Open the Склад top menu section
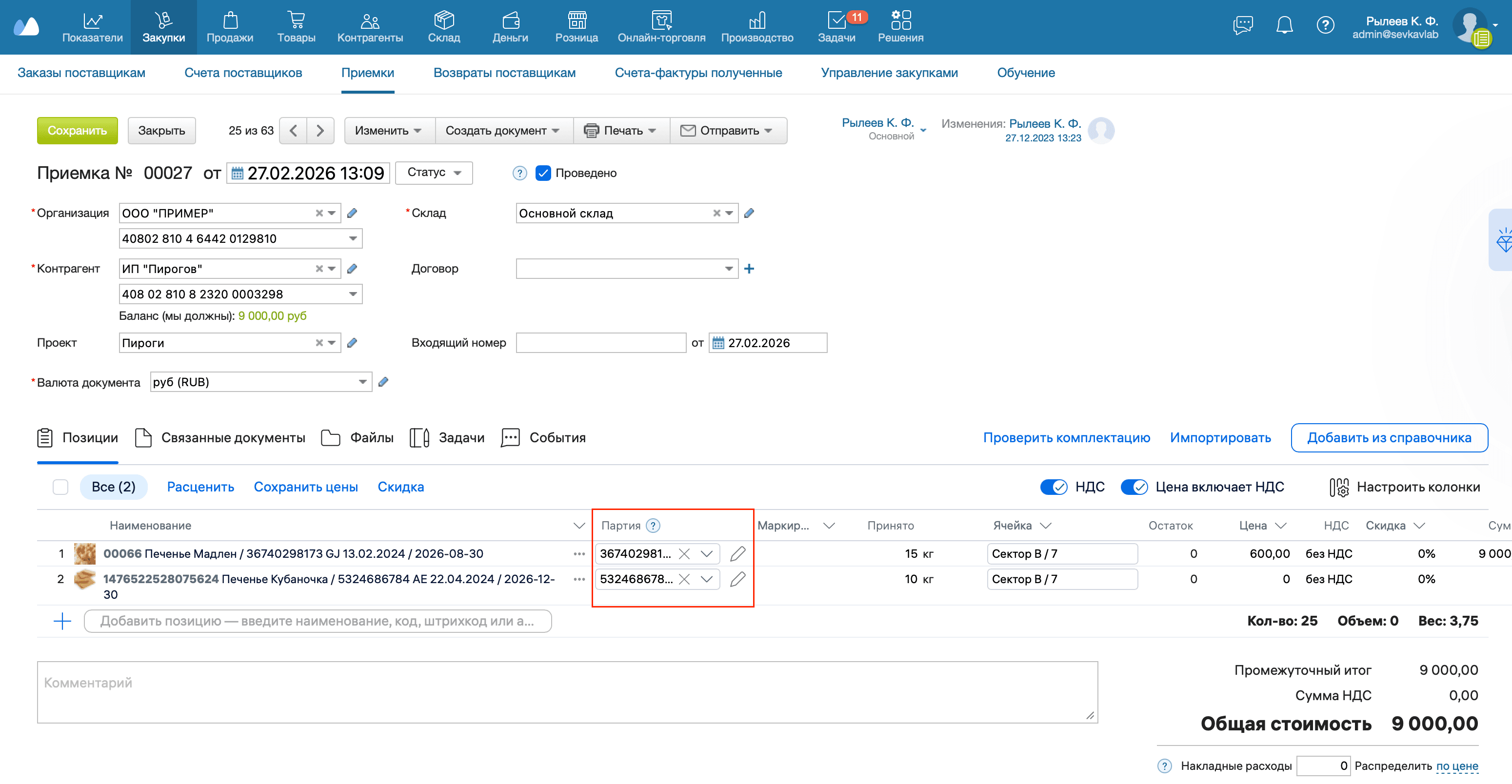Image resolution: width=1512 pixels, height=784 pixels. pos(444,27)
